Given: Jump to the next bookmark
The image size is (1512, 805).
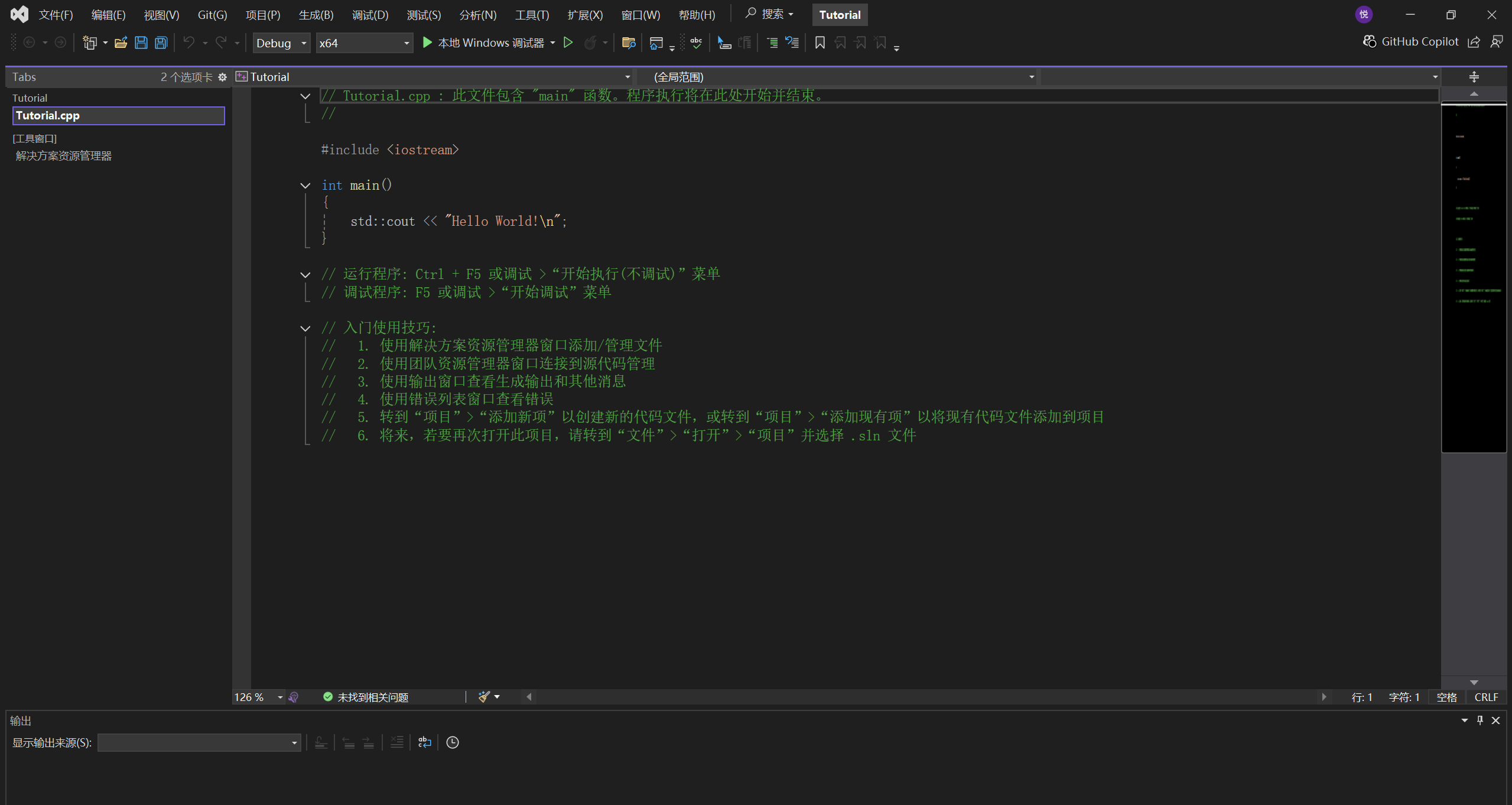Looking at the screenshot, I should pos(860,43).
